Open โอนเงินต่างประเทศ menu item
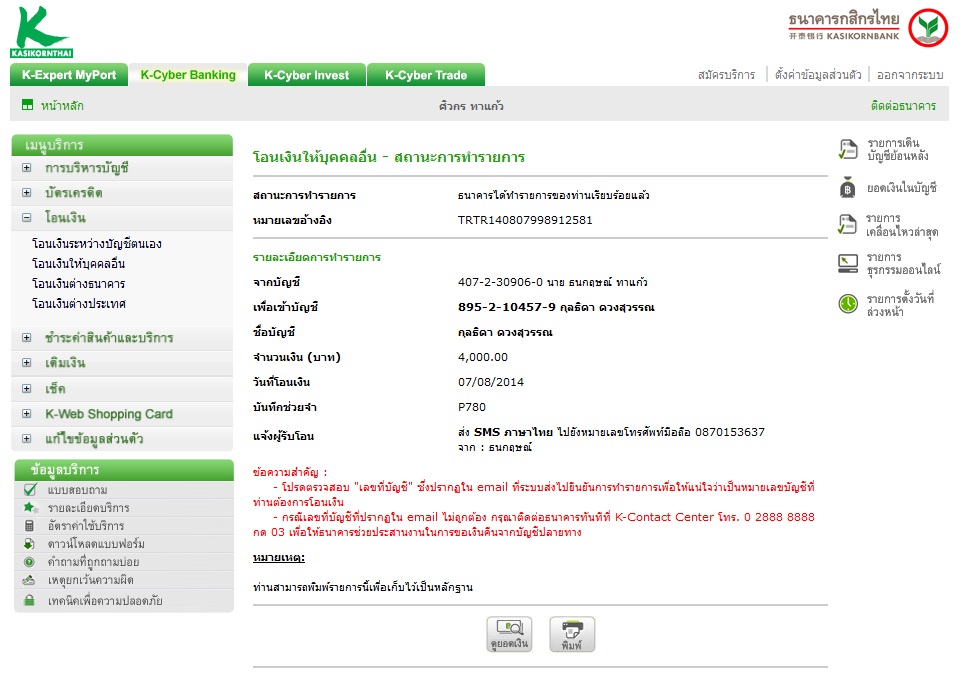The width and height of the screenshot is (974, 683). coord(79,304)
